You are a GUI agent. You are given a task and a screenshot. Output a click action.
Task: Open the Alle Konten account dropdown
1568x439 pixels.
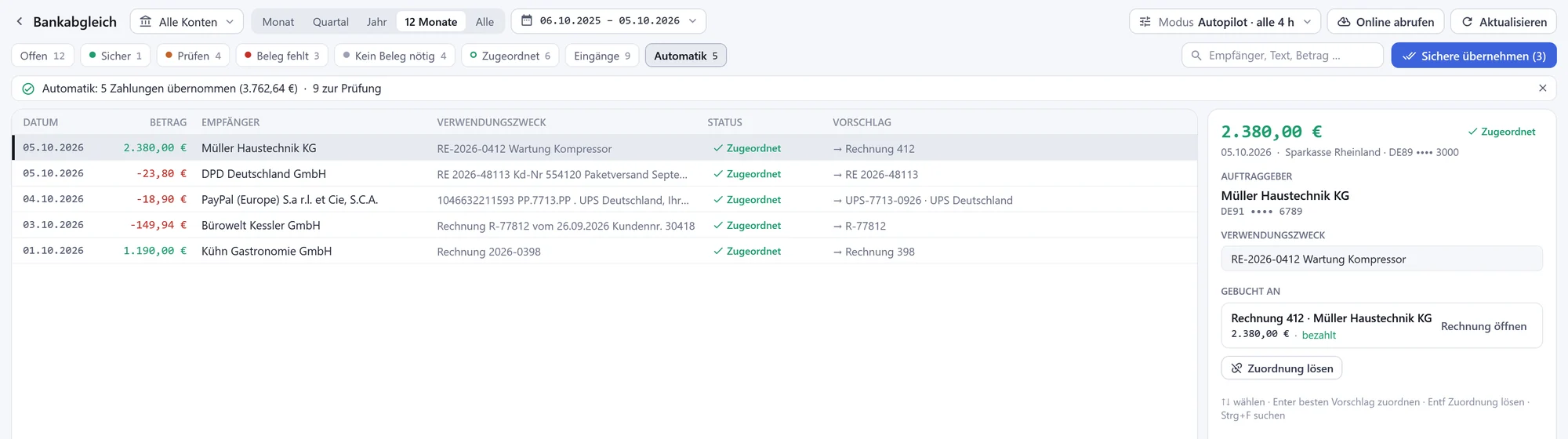click(x=187, y=21)
